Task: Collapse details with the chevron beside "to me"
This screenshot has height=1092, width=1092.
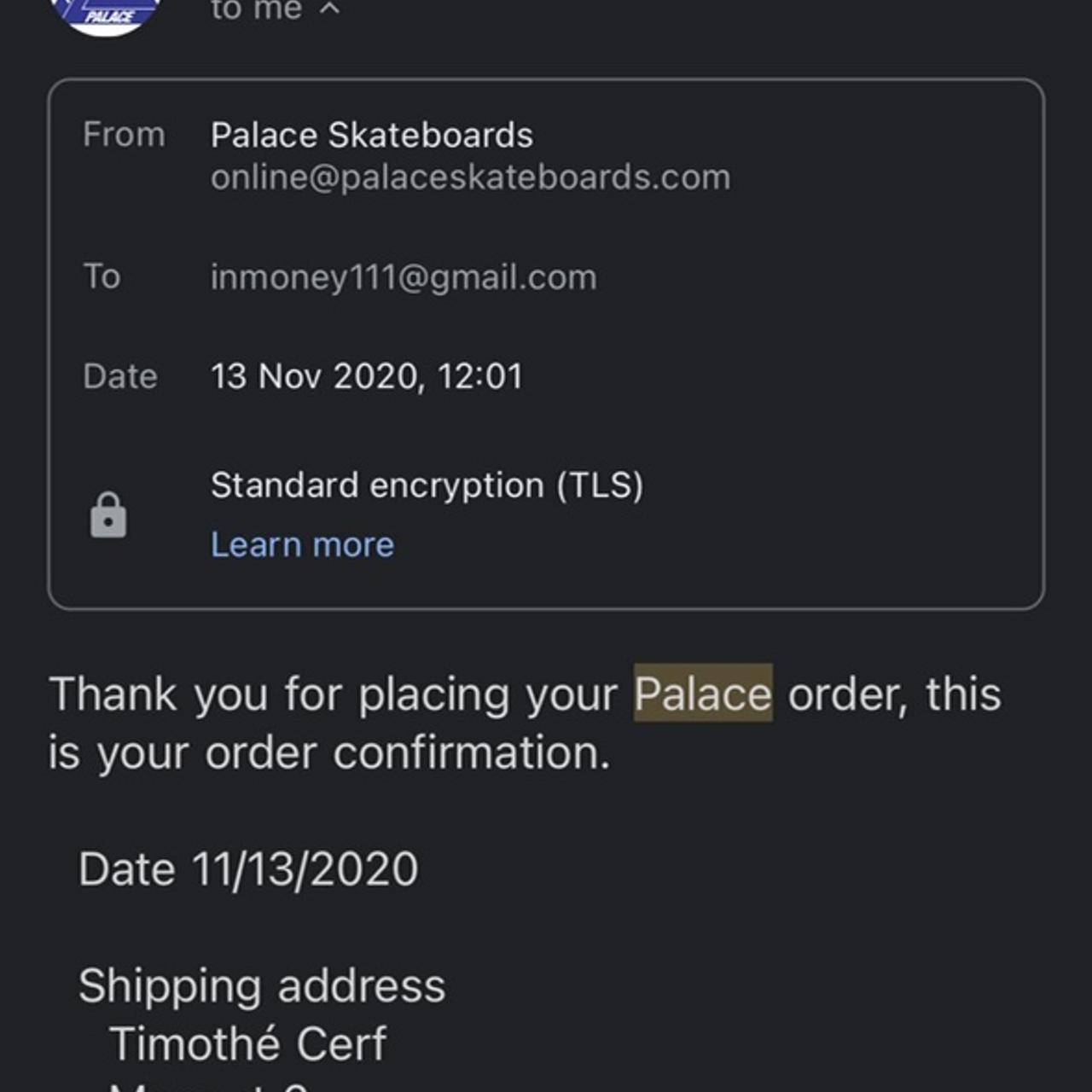Action: click(x=330, y=9)
